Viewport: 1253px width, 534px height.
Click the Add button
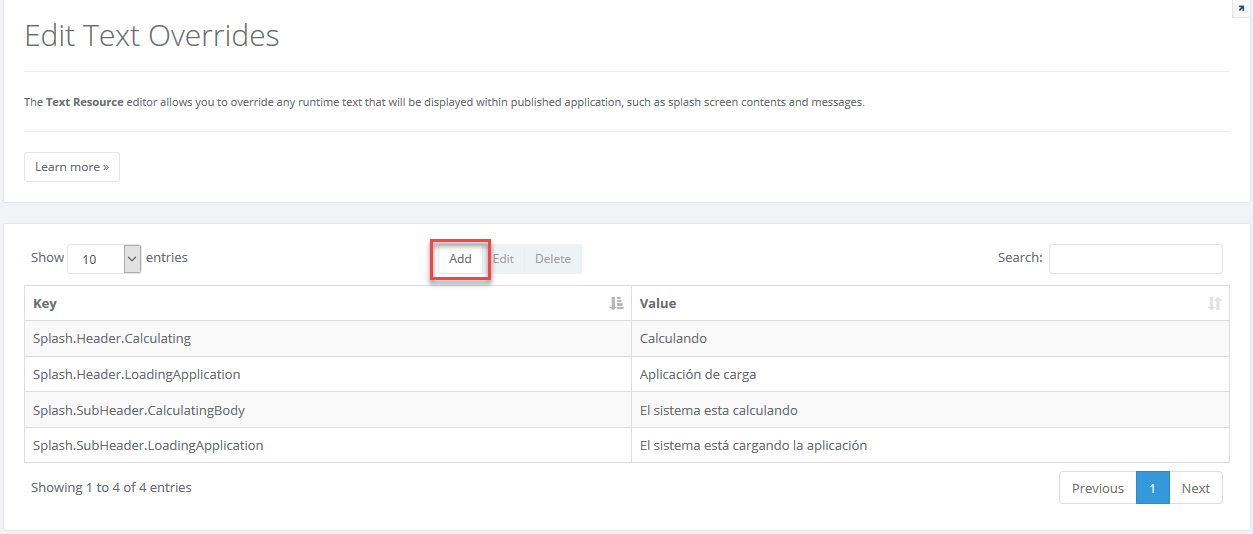coord(460,259)
